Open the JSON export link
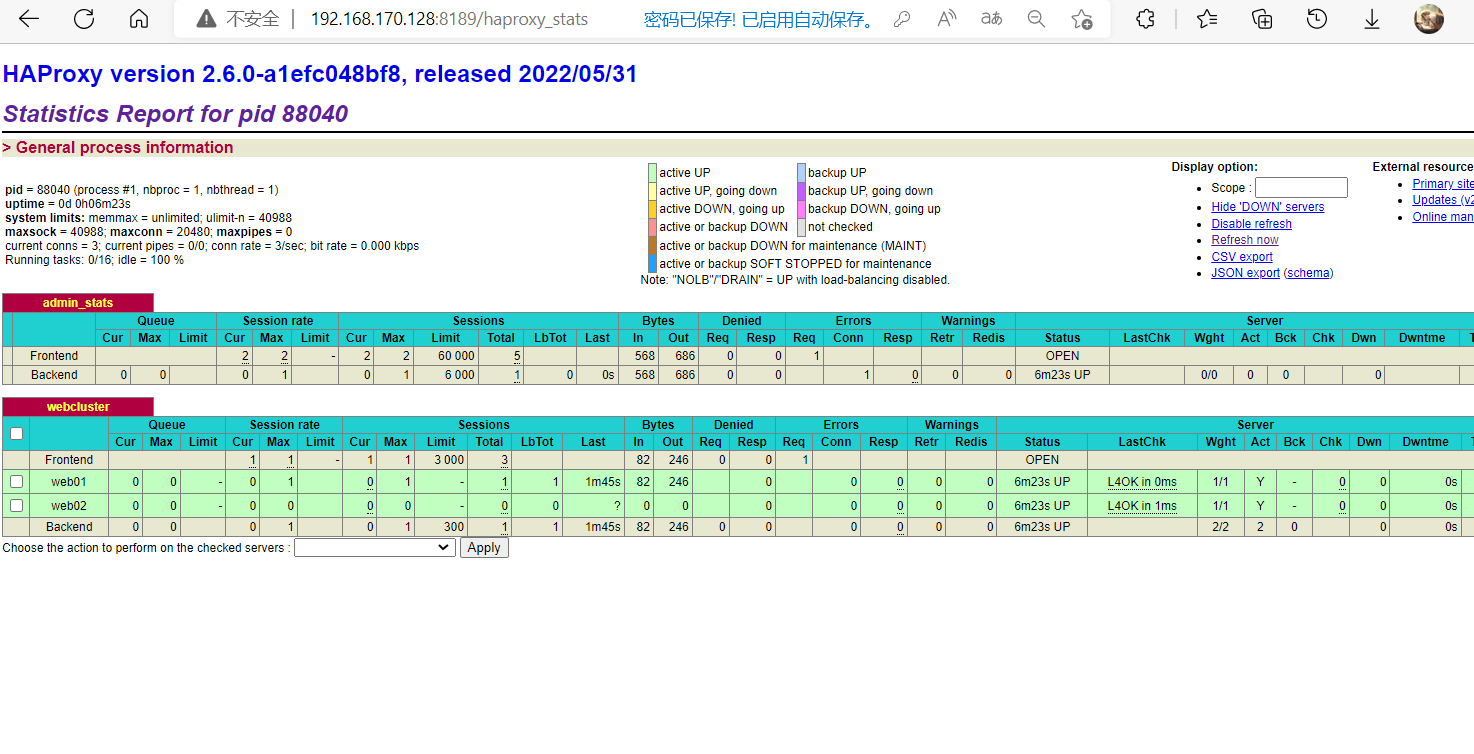1474x754 pixels. coord(1245,273)
